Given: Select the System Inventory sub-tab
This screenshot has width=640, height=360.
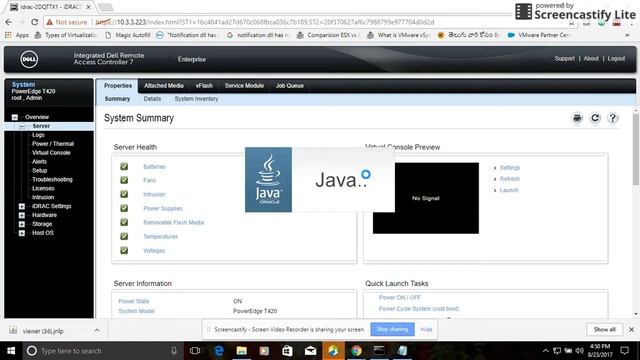Looking at the screenshot, I should pos(196,99).
